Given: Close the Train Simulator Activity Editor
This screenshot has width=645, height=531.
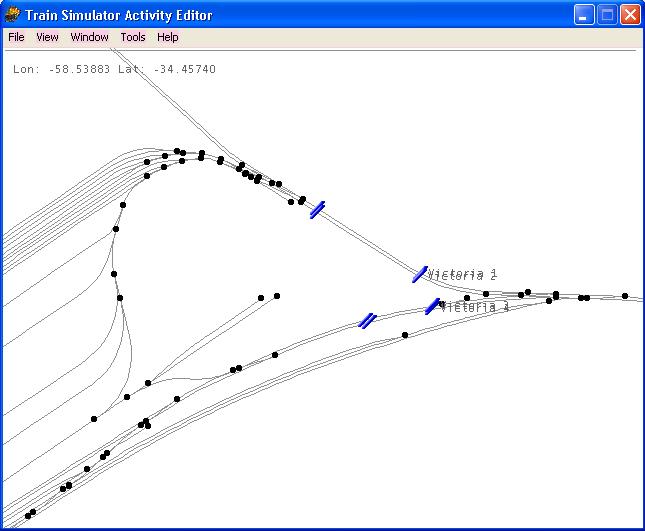Looking at the screenshot, I should coord(629,15).
